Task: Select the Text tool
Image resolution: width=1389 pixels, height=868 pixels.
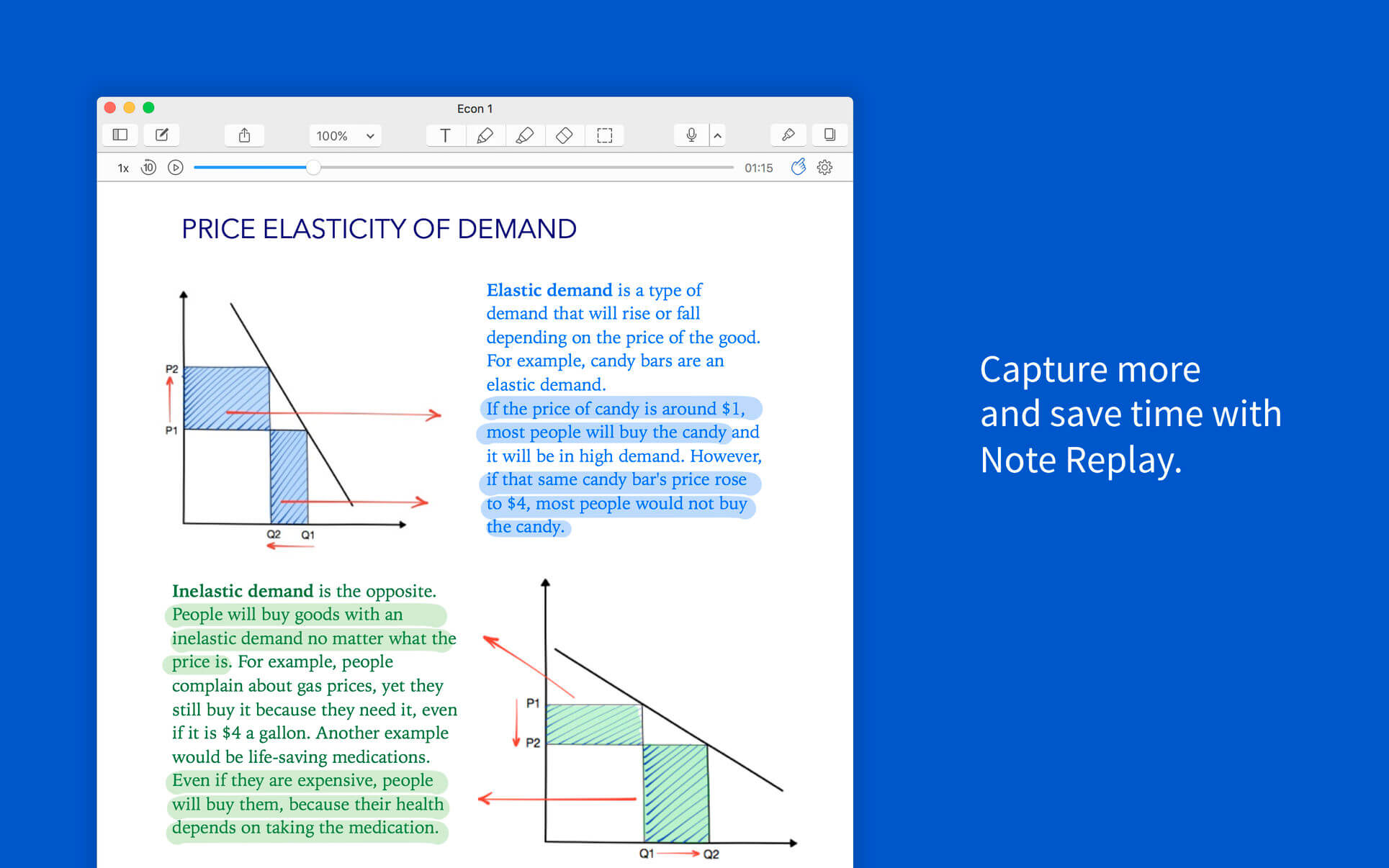Action: pos(445,135)
